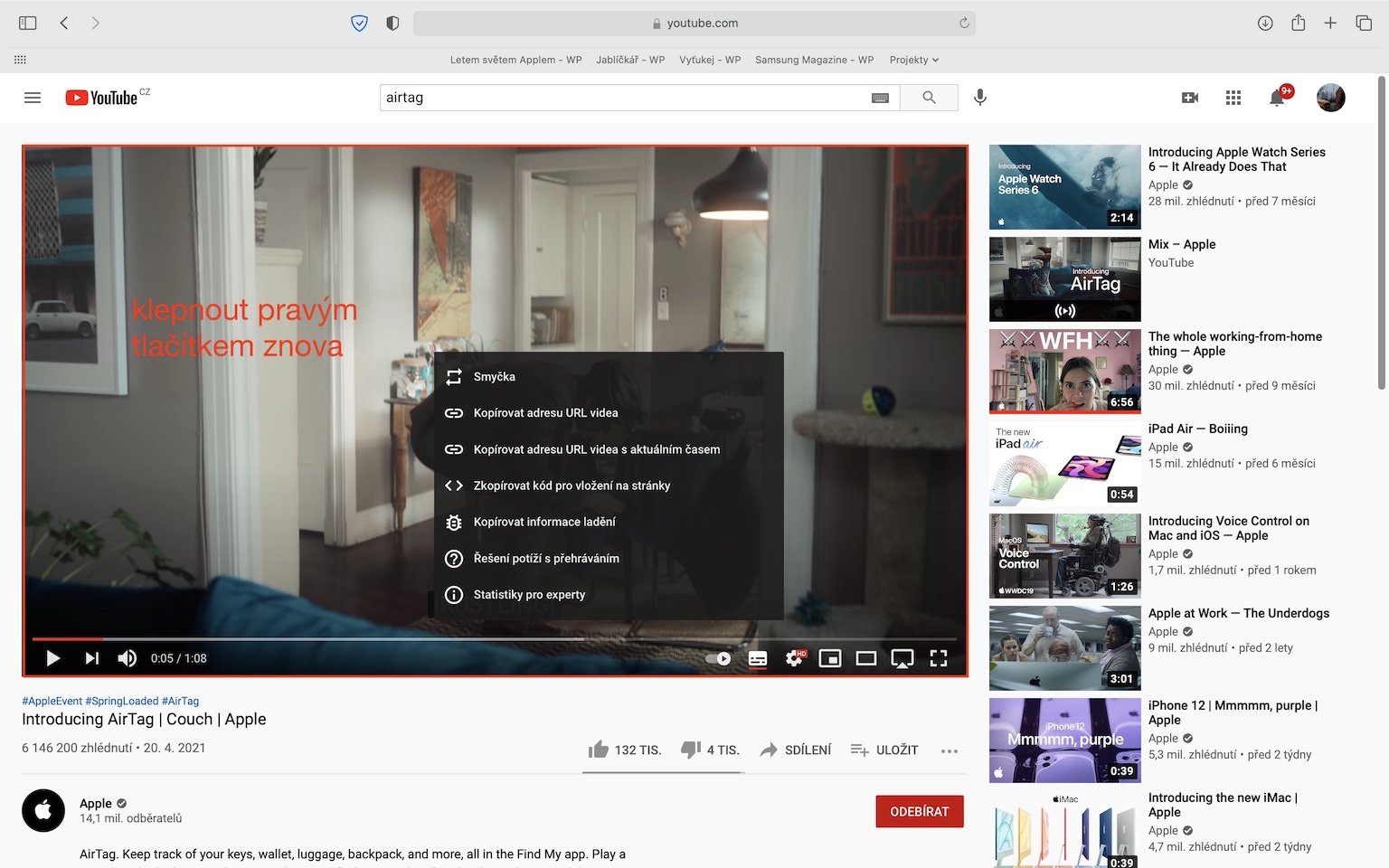Open Statistiky pro experty
The image size is (1389, 868).
[x=609, y=595]
